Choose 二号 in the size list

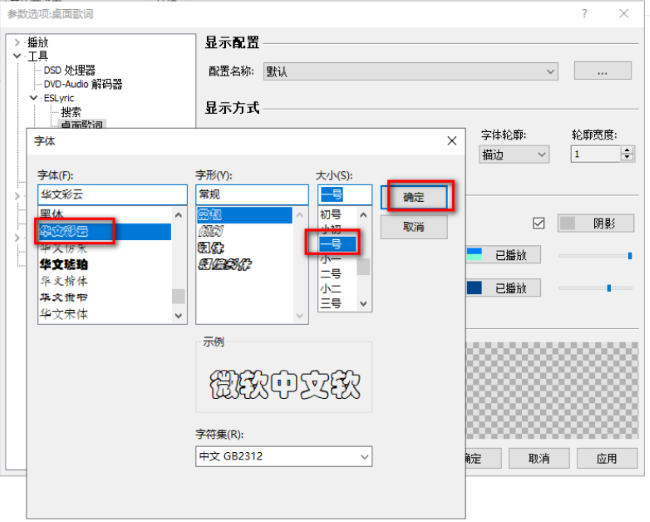tap(330, 272)
